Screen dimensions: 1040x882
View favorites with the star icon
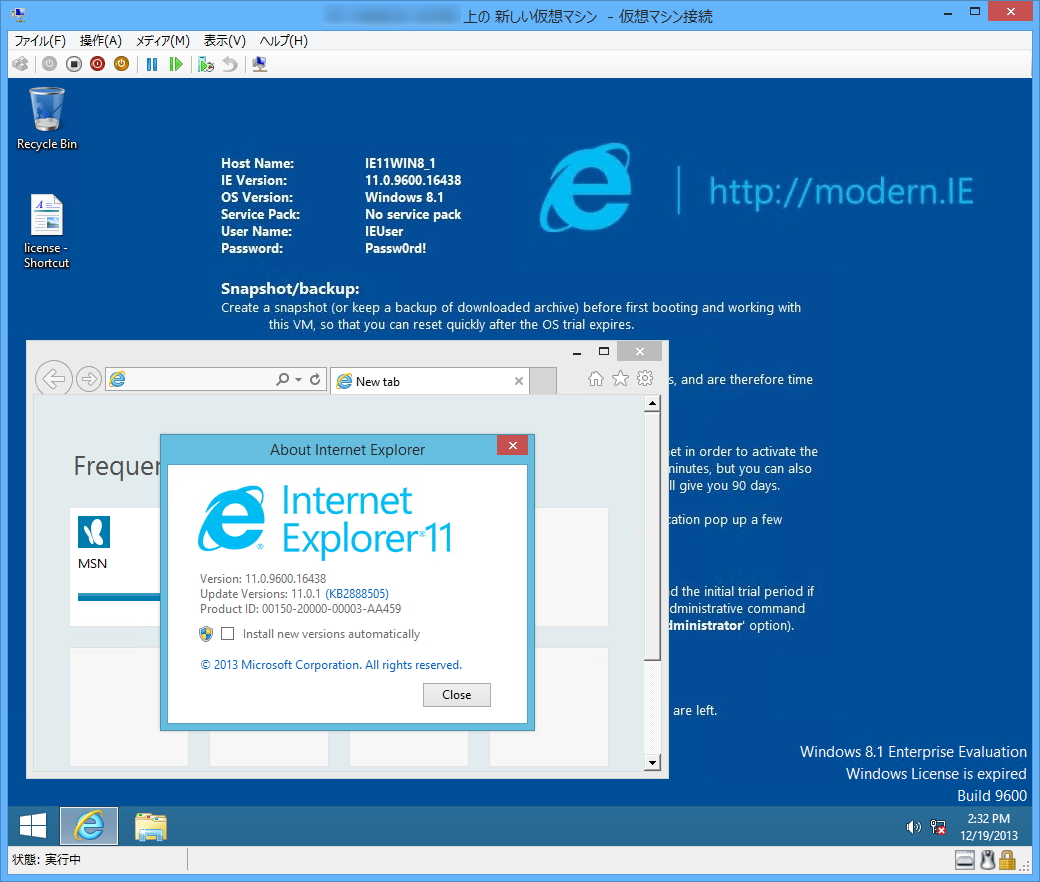pos(619,378)
